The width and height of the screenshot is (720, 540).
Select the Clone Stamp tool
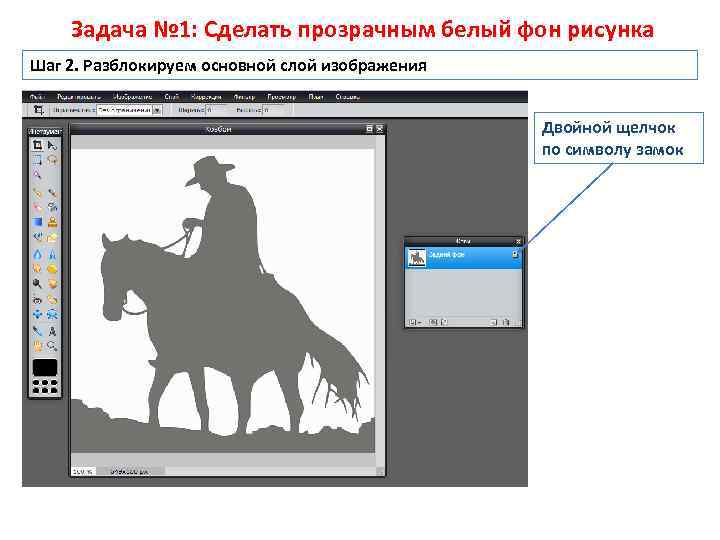[52, 222]
